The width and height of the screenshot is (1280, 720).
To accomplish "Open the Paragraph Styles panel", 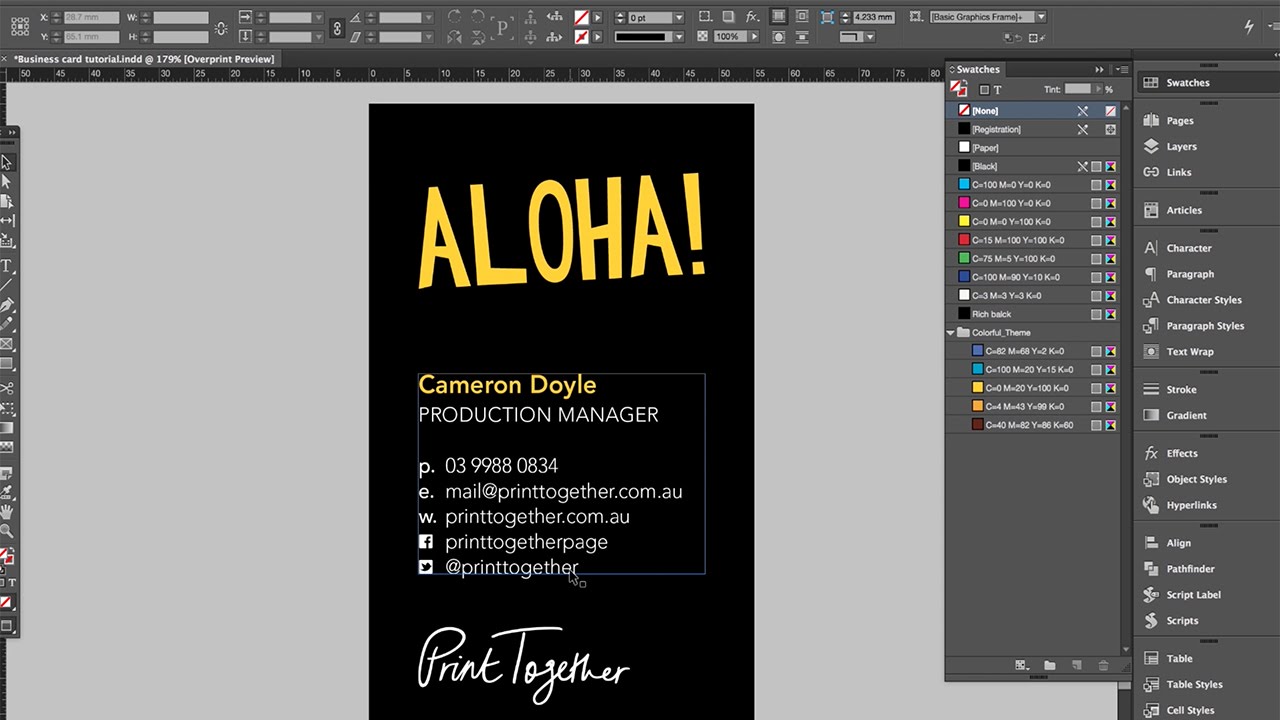I will (1205, 326).
